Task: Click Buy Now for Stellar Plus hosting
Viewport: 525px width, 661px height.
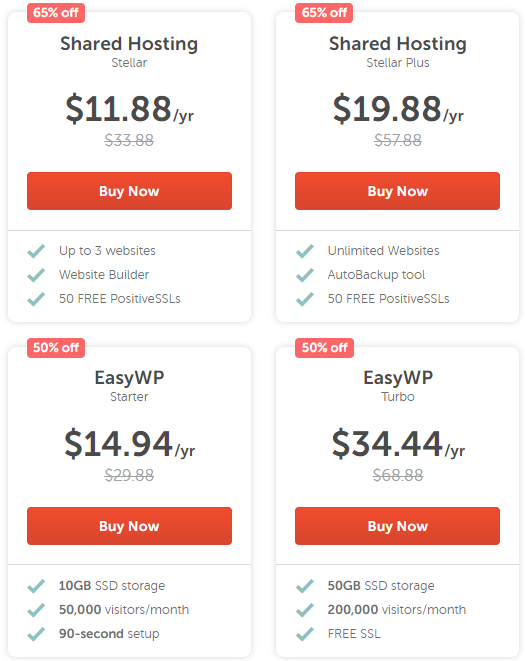Action: [397, 191]
